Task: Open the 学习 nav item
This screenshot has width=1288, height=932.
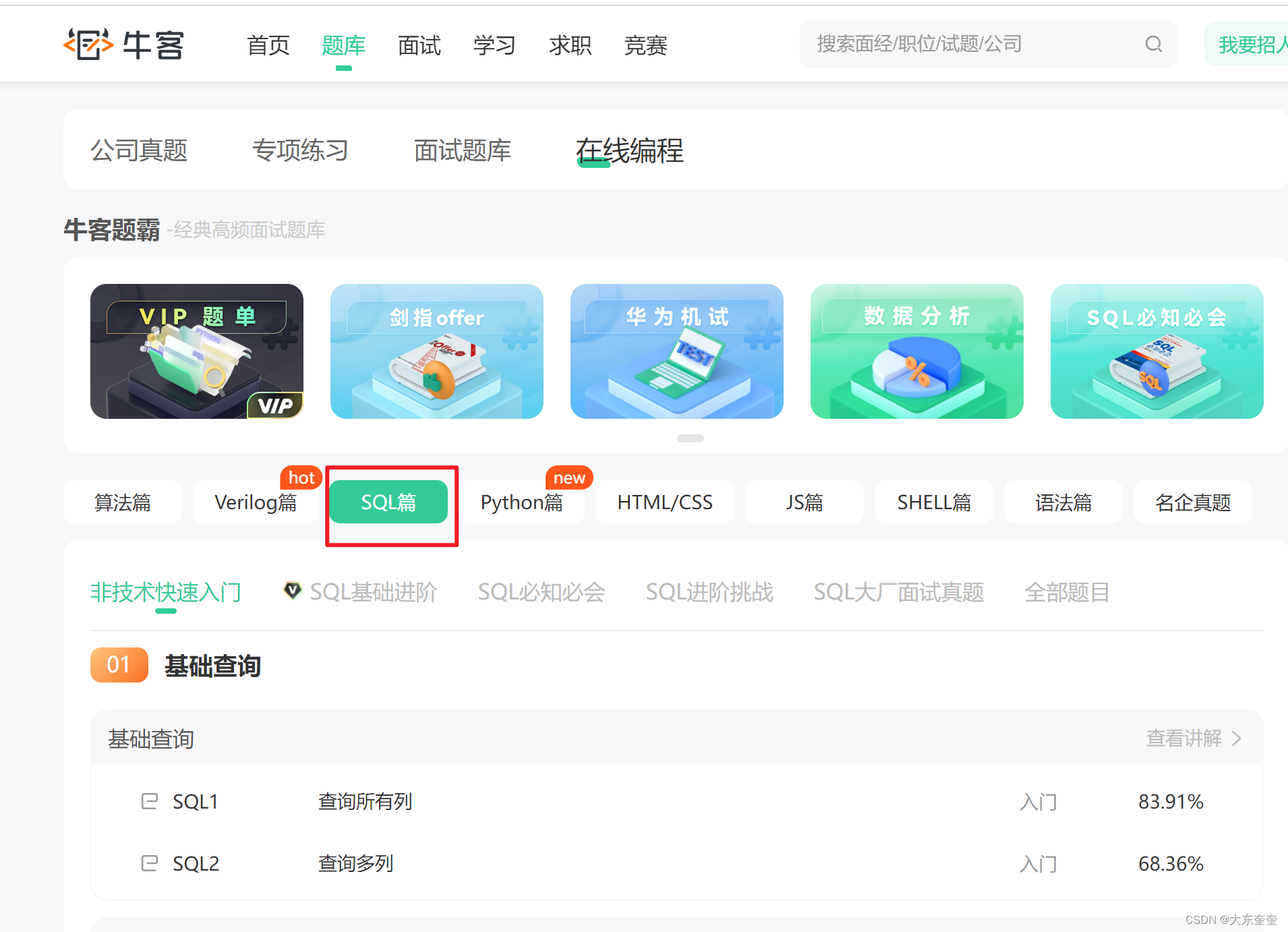Action: tap(494, 45)
